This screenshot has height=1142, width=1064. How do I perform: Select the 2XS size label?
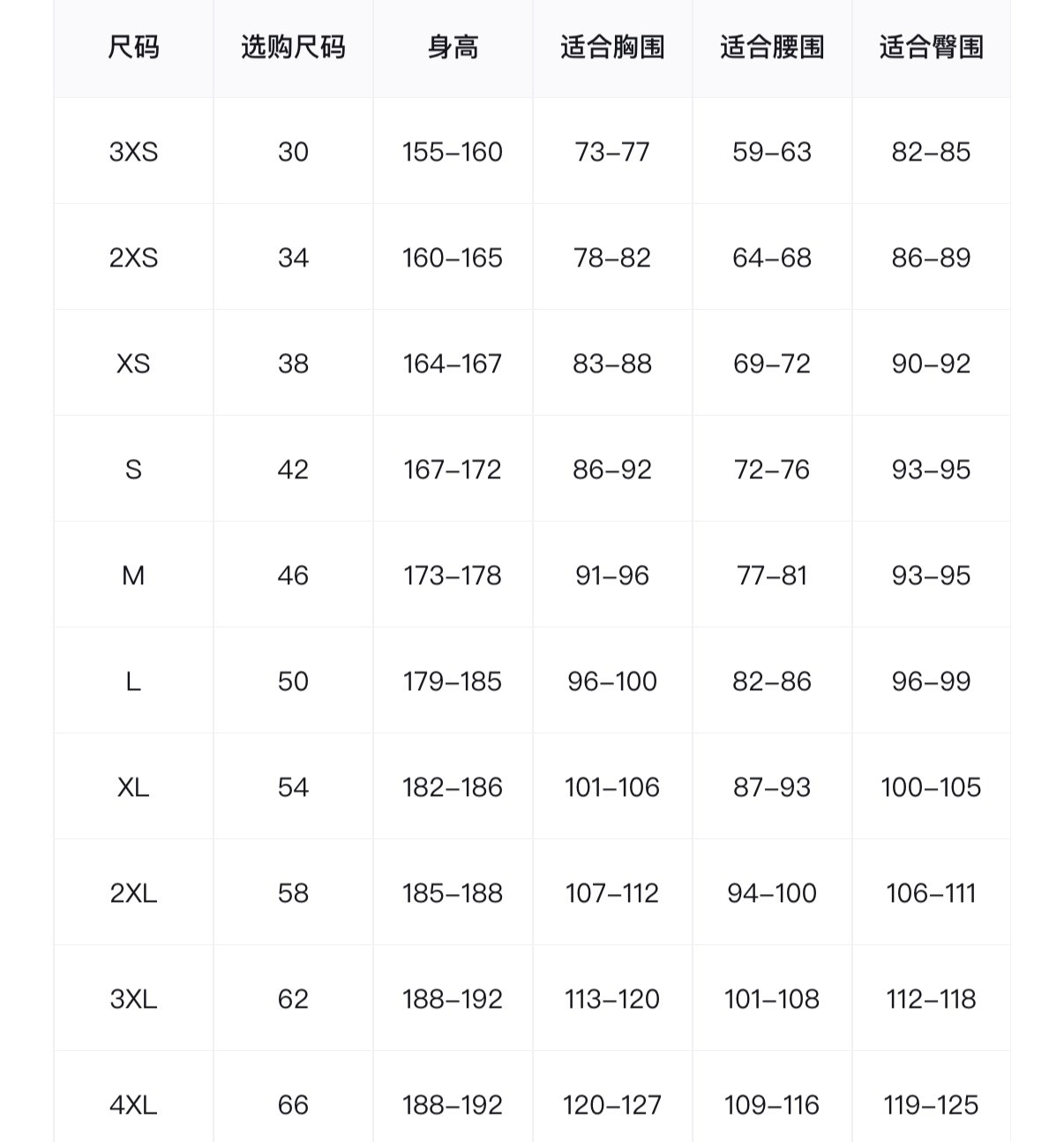click(133, 258)
